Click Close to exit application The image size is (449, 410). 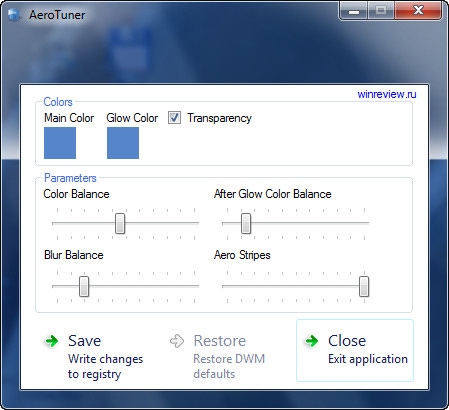pyautogui.click(x=355, y=350)
